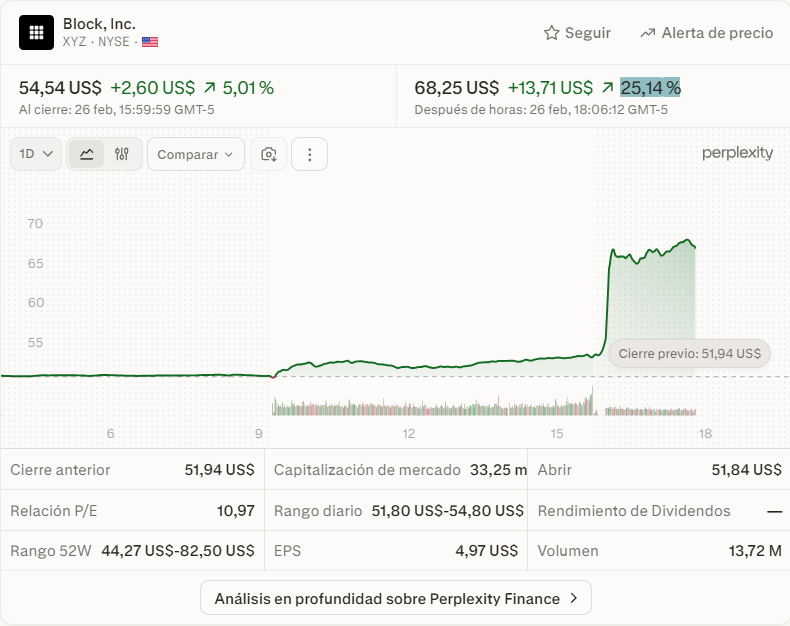Screen dimensions: 790x626
Task: Switch to line chart view icon
Action: 87,154
